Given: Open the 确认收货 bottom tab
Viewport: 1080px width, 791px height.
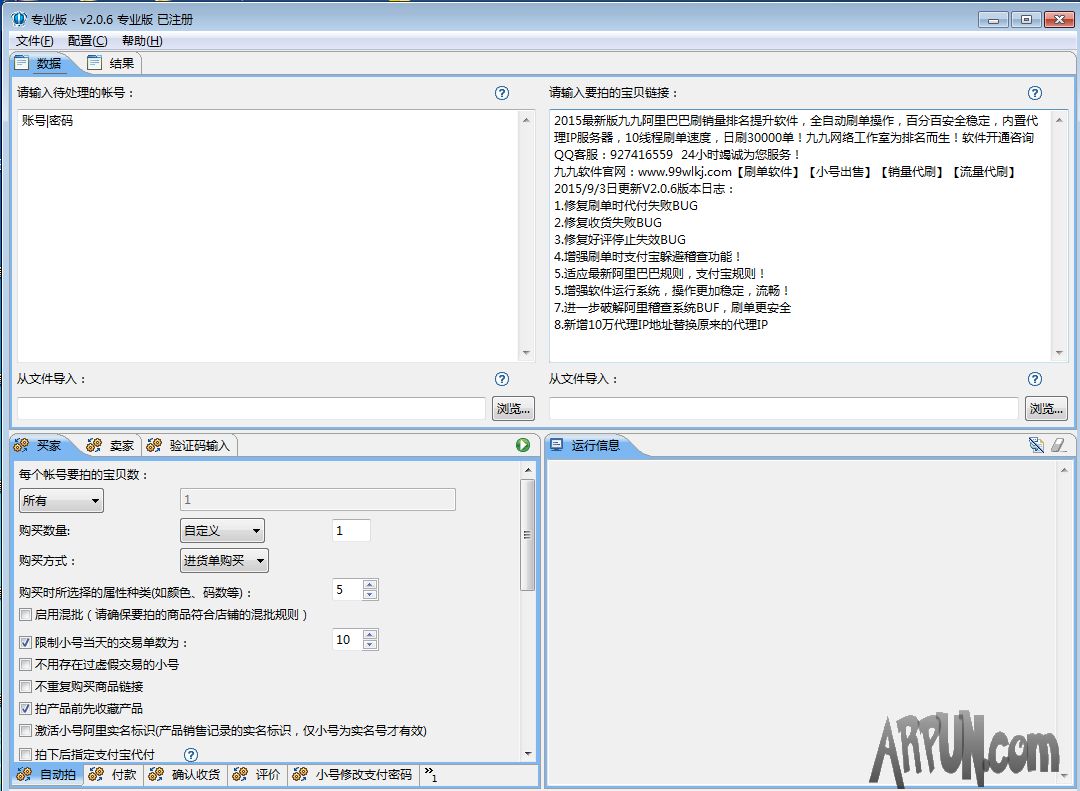Looking at the screenshot, I should tap(185, 774).
